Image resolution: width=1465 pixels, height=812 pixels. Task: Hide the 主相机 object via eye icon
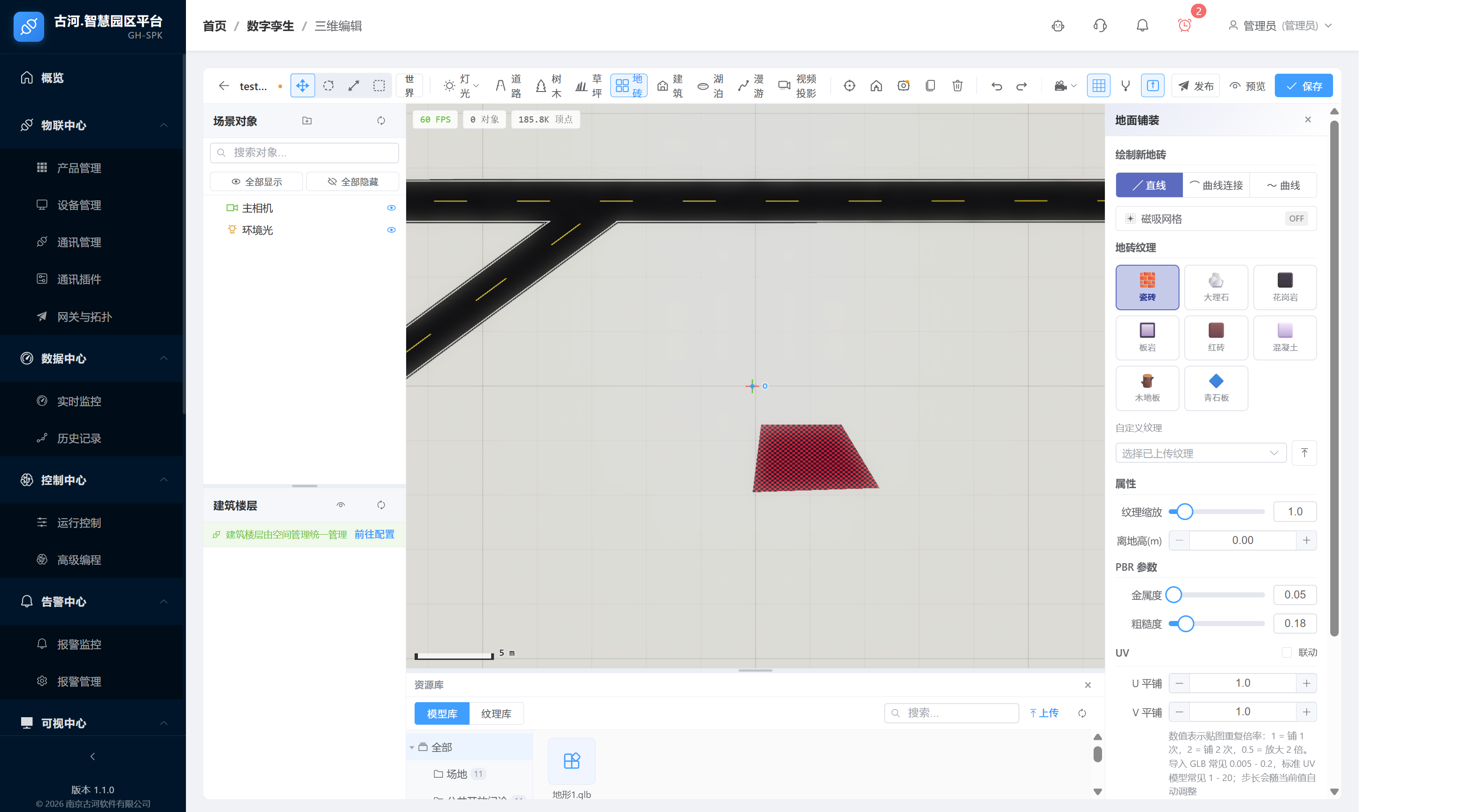pos(391,208)
